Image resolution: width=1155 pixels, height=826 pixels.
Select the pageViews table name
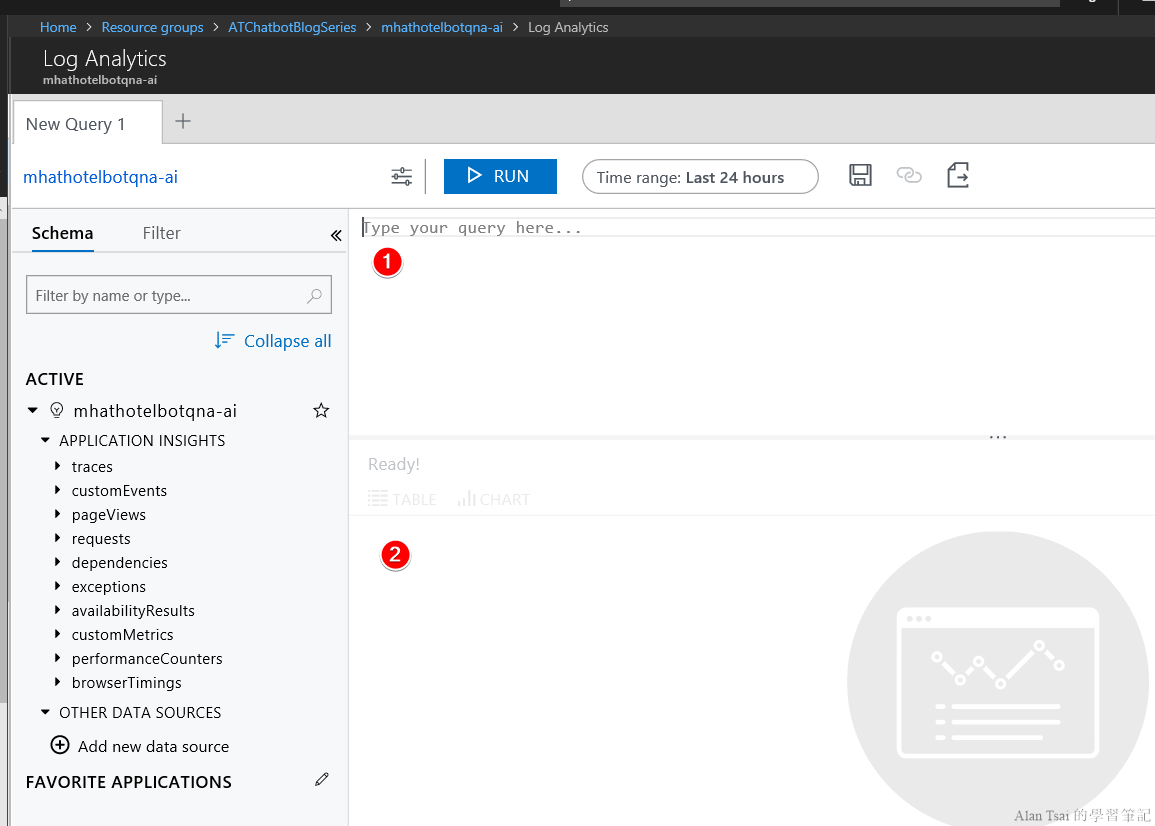[108, 514]
